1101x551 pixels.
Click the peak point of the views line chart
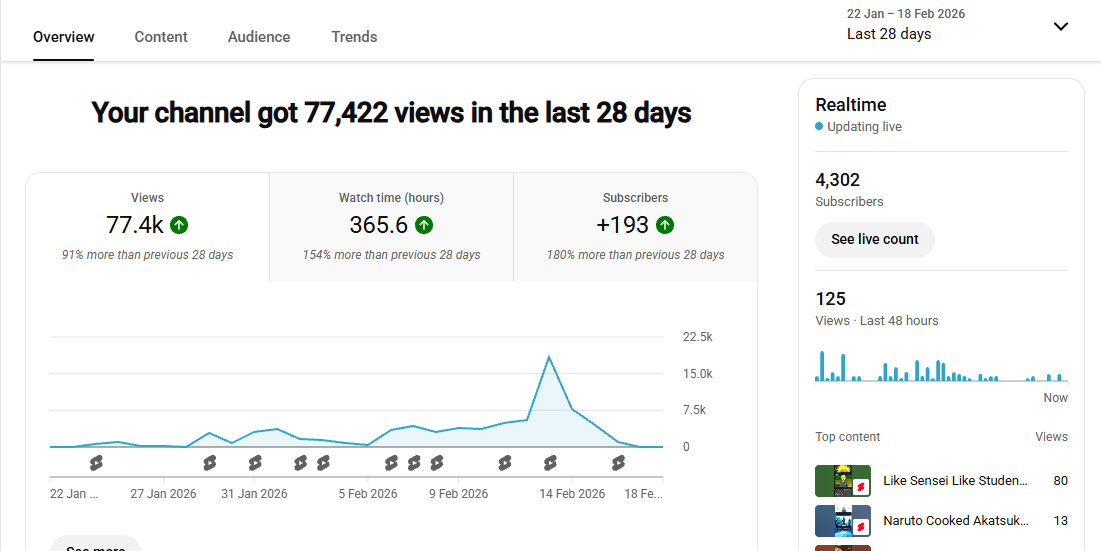(x=548, y=357)
